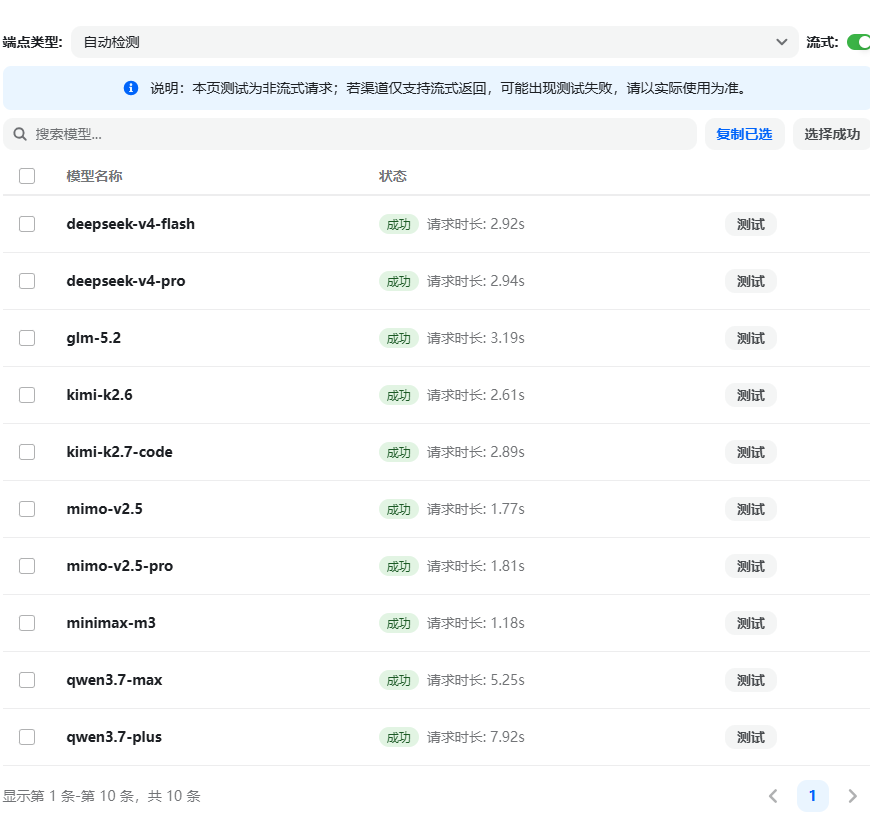Test the kimi-k2.7-code model
Image resolution: width=870 pixels, height=814 pixels.
751,452
